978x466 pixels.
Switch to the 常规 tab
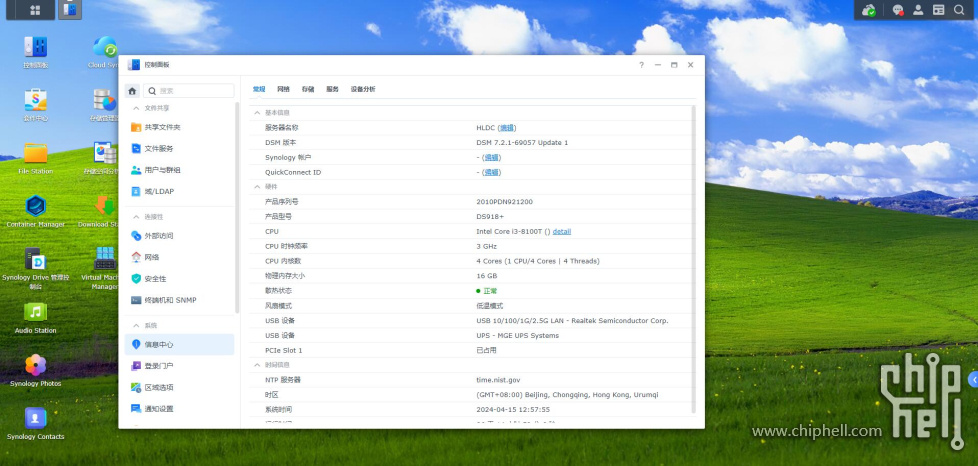tap(259, 89)
